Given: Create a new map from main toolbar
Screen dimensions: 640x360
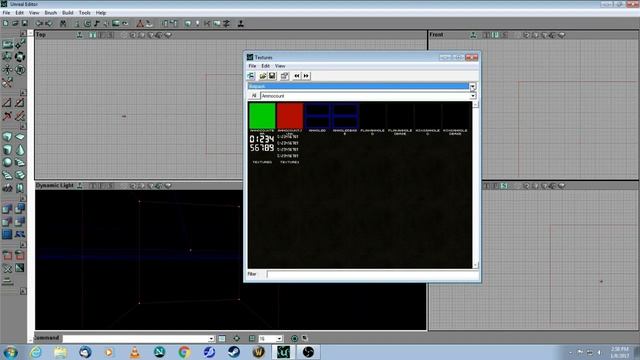Looking at the screenshot, I should pyautogui.click(x=6, y=24).
